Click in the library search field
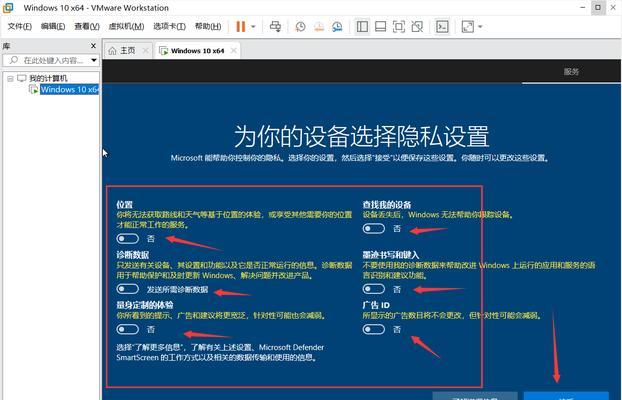Image resolution: width=622 pixels, height=400 pixels. (53, 60)
